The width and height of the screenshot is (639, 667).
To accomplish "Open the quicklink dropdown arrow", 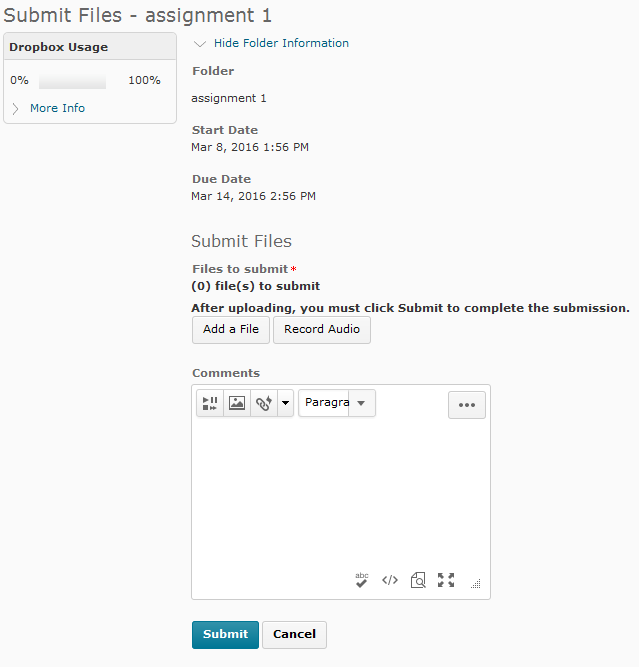I will [x=285, y=403].
